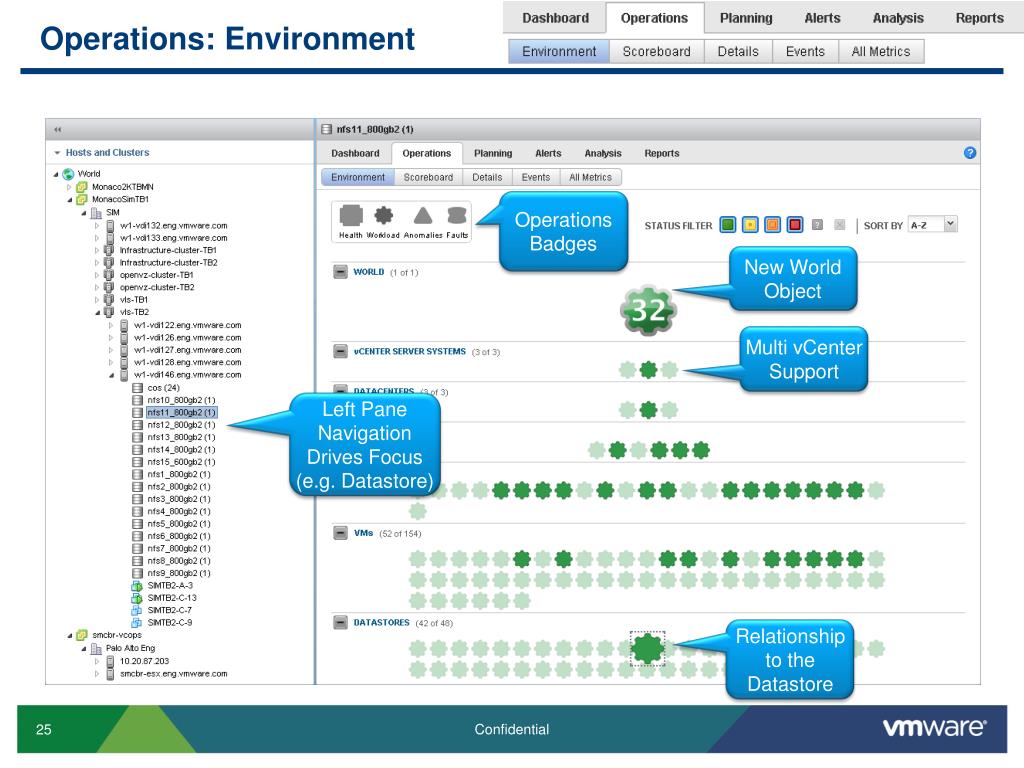Toggle the unknown (question mark) status filter
This screenshot has height=768, width=1024.
click(x=818, y=225)
